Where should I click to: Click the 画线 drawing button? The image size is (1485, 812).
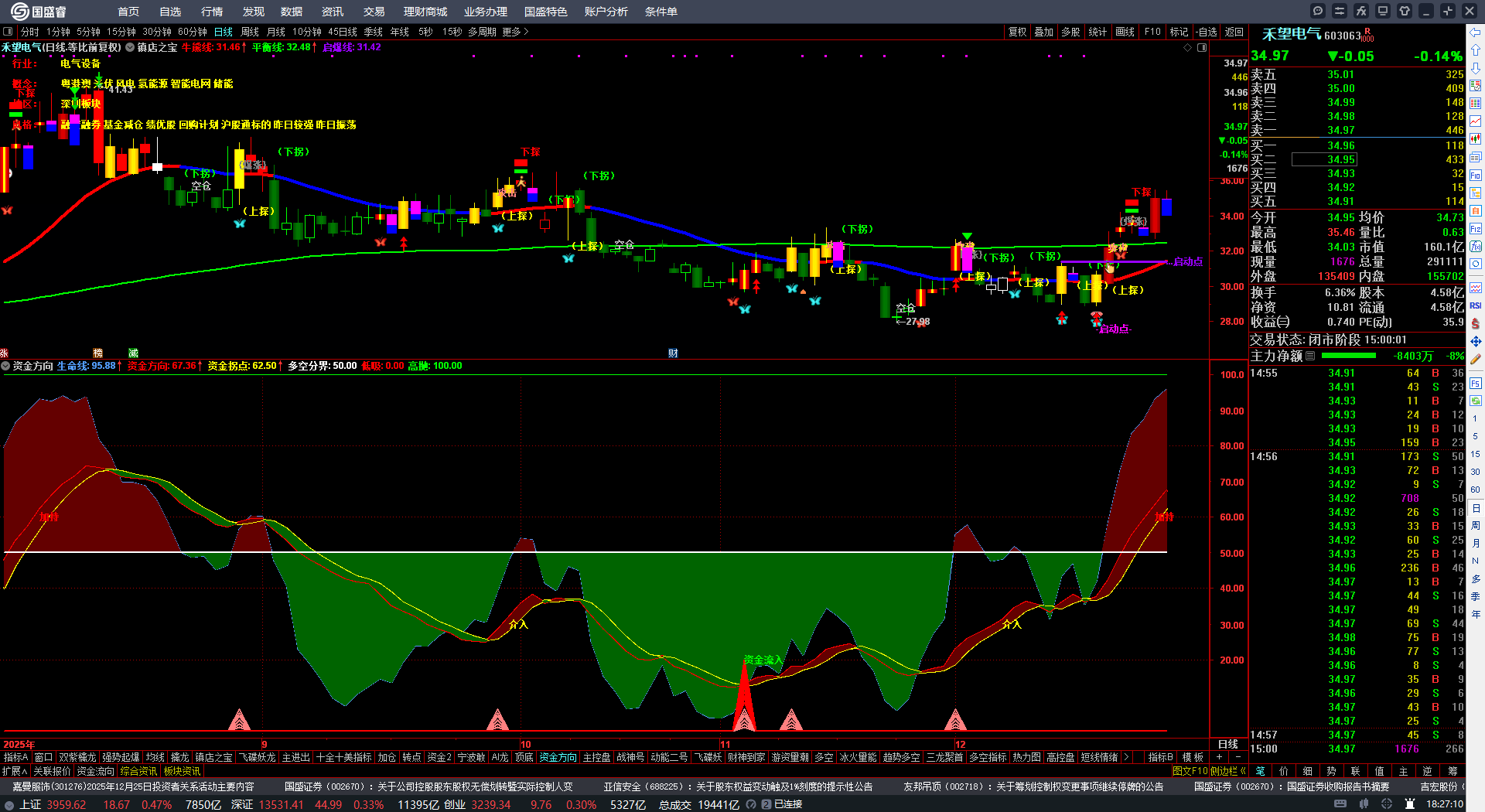pos(1125,32)
